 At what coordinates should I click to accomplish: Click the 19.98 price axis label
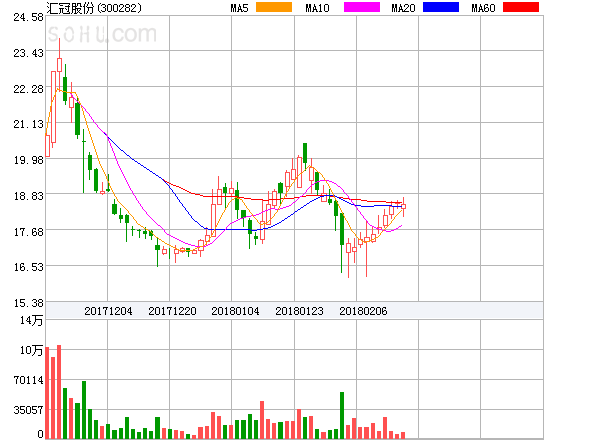pos(28,160)
